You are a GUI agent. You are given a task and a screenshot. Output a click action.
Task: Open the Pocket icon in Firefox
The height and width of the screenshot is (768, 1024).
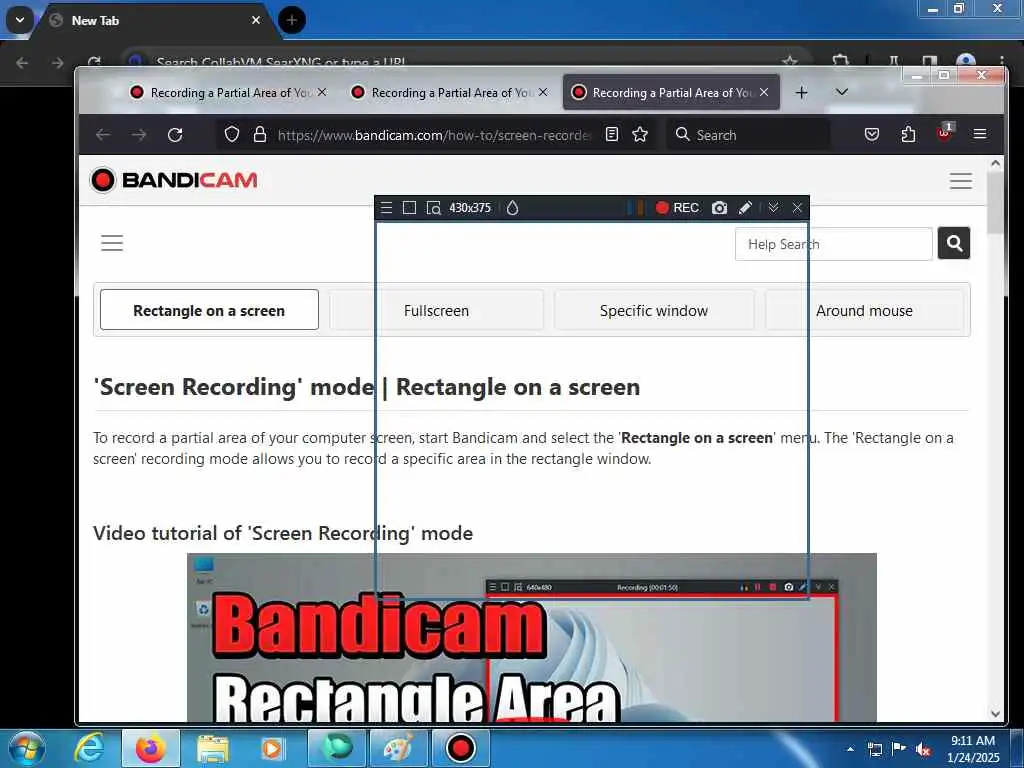pos(872,135)
